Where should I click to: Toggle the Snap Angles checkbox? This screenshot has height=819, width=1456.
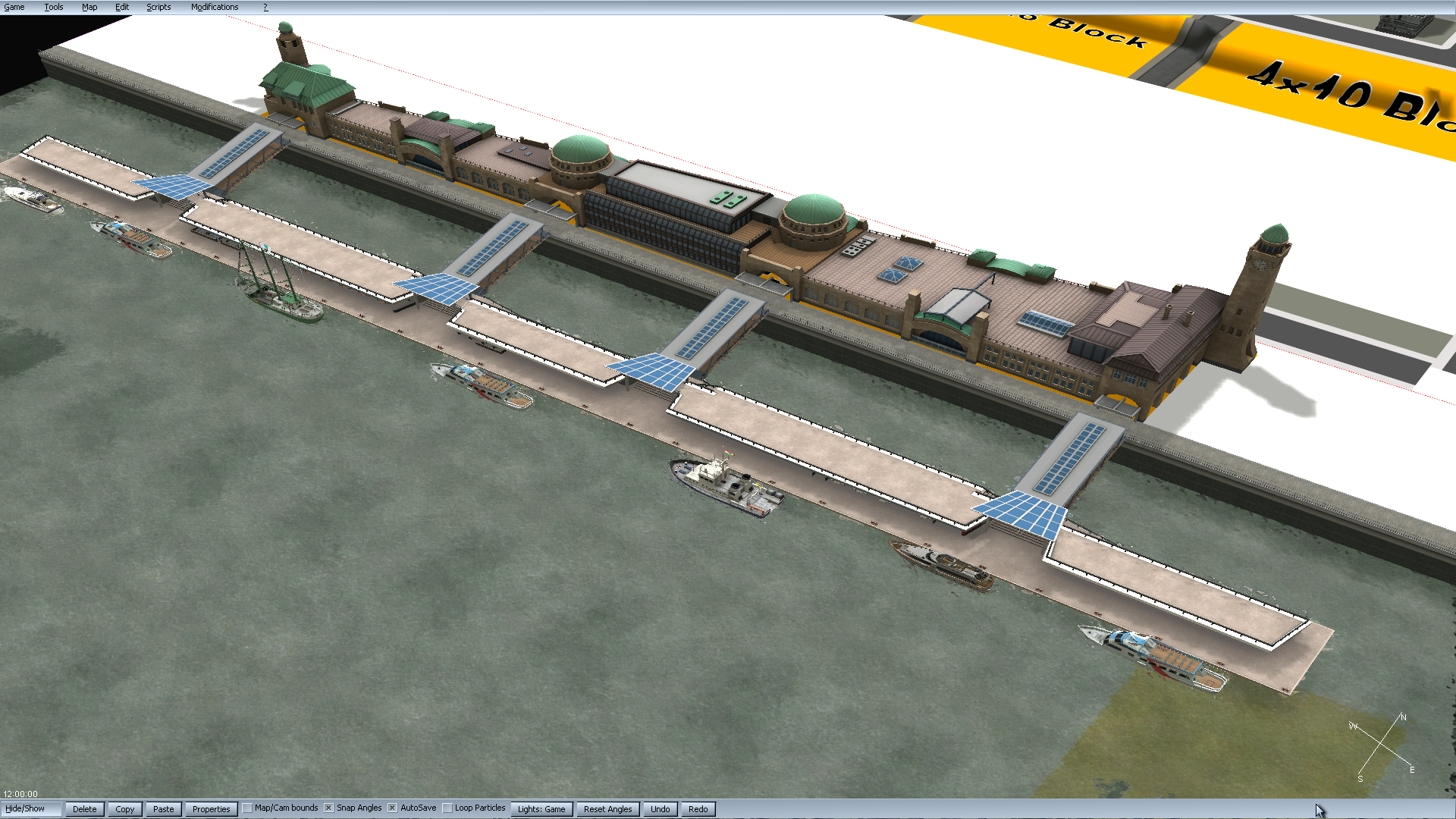coord(329,808)
